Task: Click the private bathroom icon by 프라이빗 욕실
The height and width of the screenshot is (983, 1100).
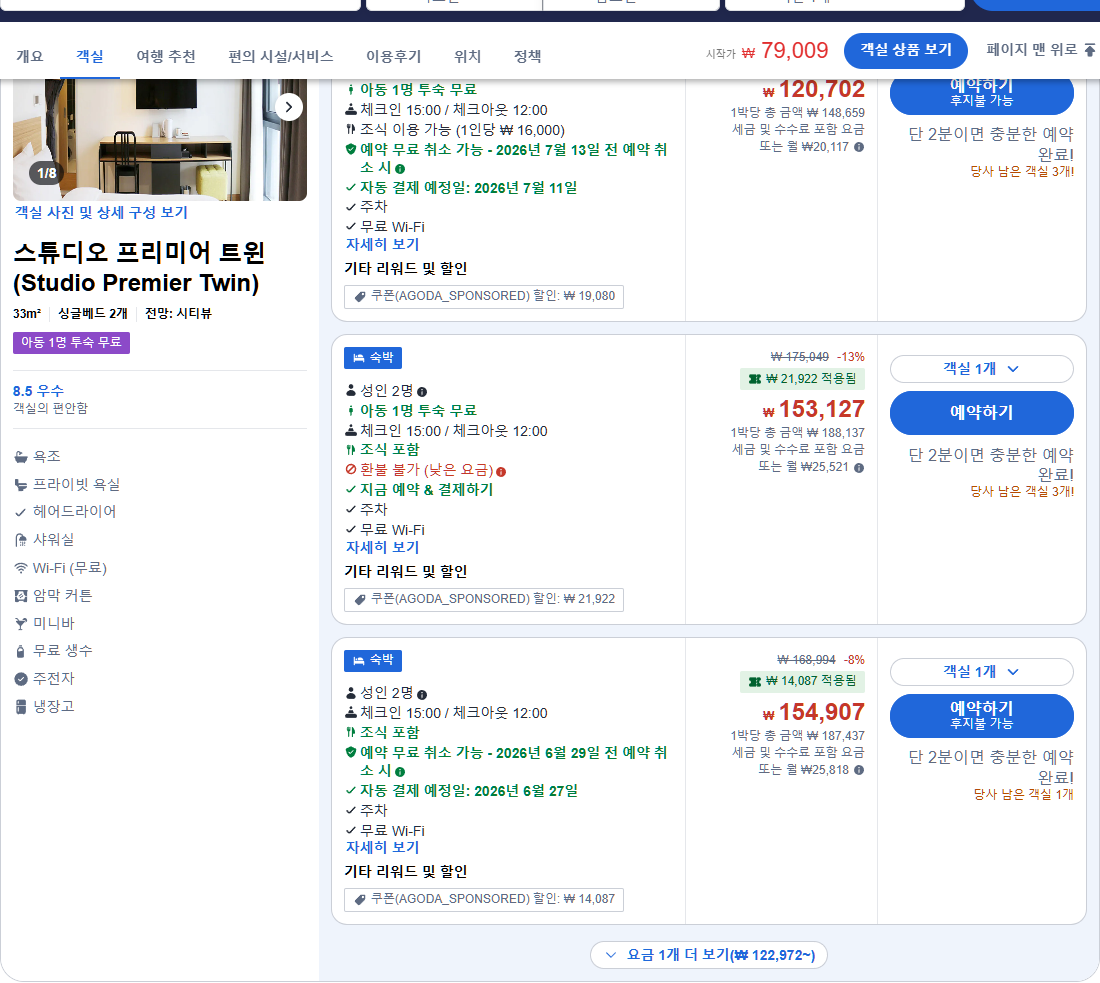Action: [x=21, y=485]
